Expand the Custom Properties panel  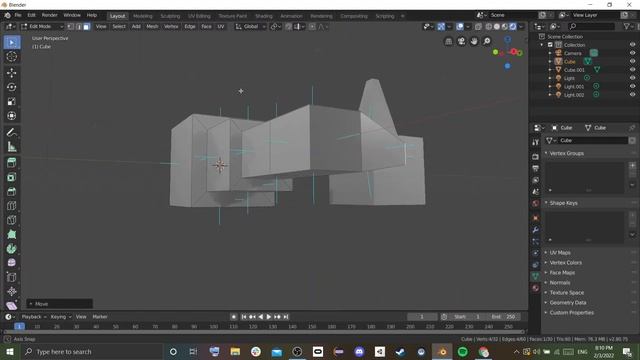571,313
